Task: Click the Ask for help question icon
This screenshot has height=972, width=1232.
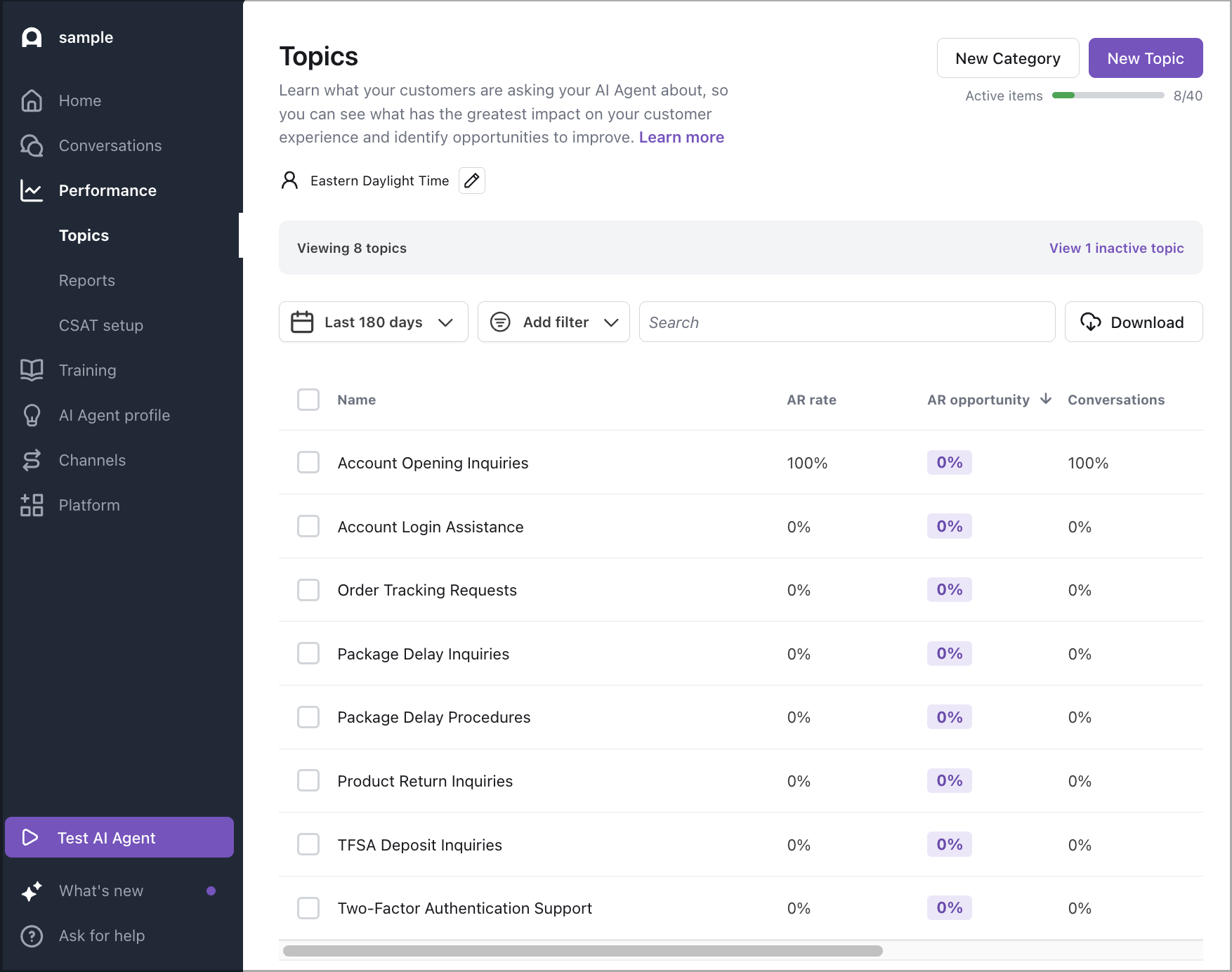Action: coord(32,936)
